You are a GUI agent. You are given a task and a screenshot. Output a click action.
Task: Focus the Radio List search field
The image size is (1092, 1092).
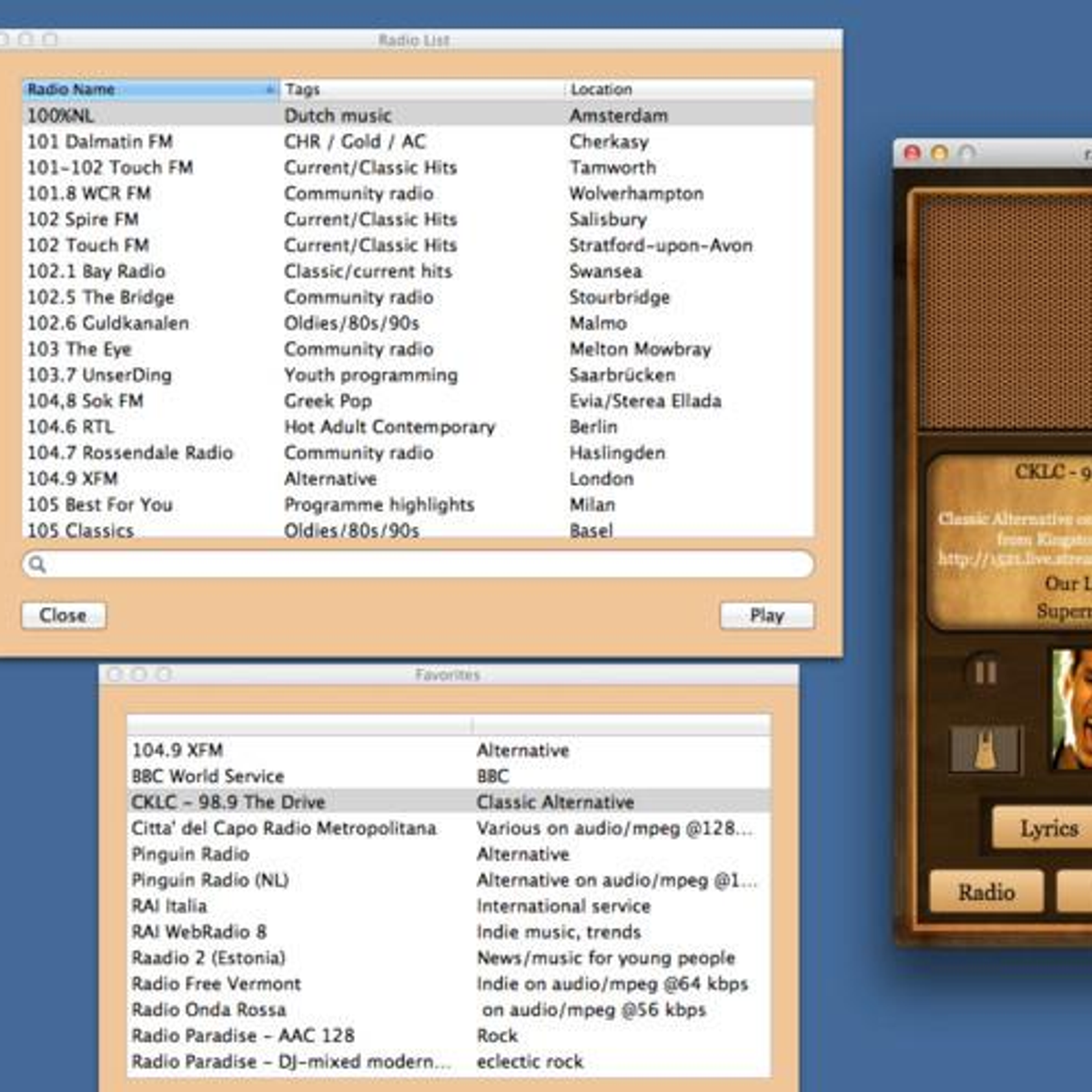coord(418,564)
